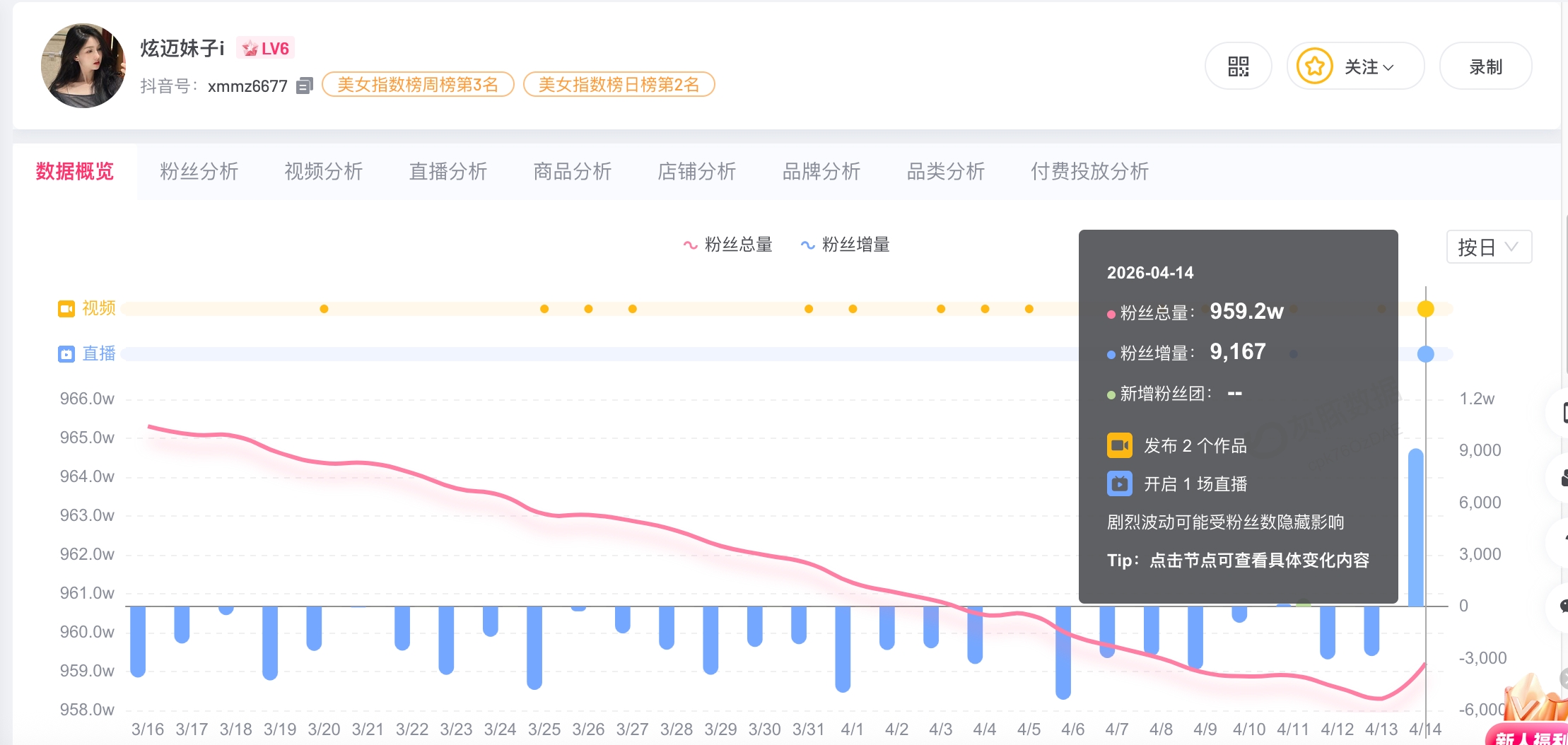Image resolution: width=1568 pixels, height=745 pixels.
Task: Click the LV6 level badge
Action: point(266,48)
